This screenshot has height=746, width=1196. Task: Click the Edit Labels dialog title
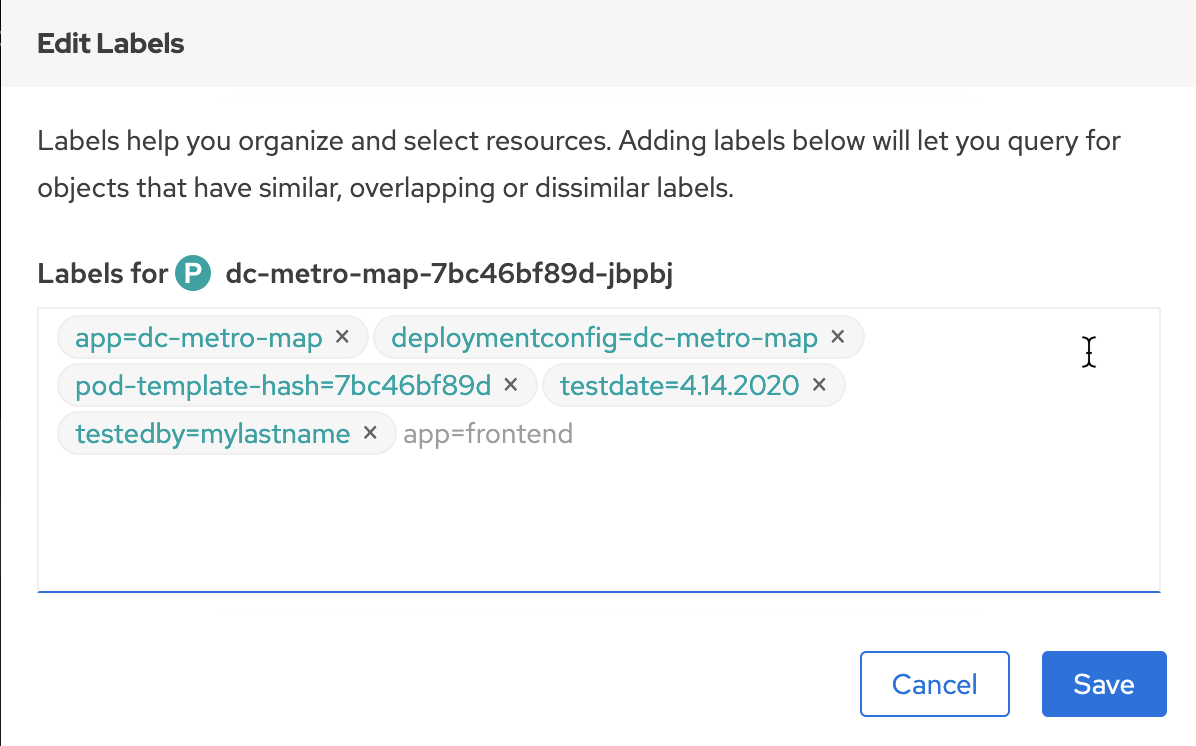point(111,43)
